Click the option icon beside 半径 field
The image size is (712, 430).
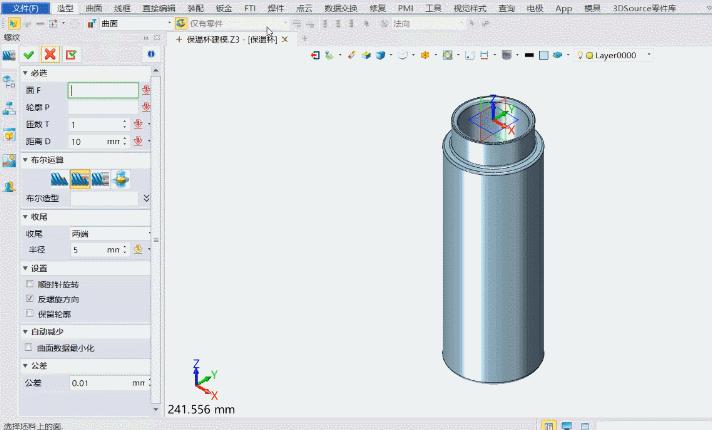(x=138, y=249)
